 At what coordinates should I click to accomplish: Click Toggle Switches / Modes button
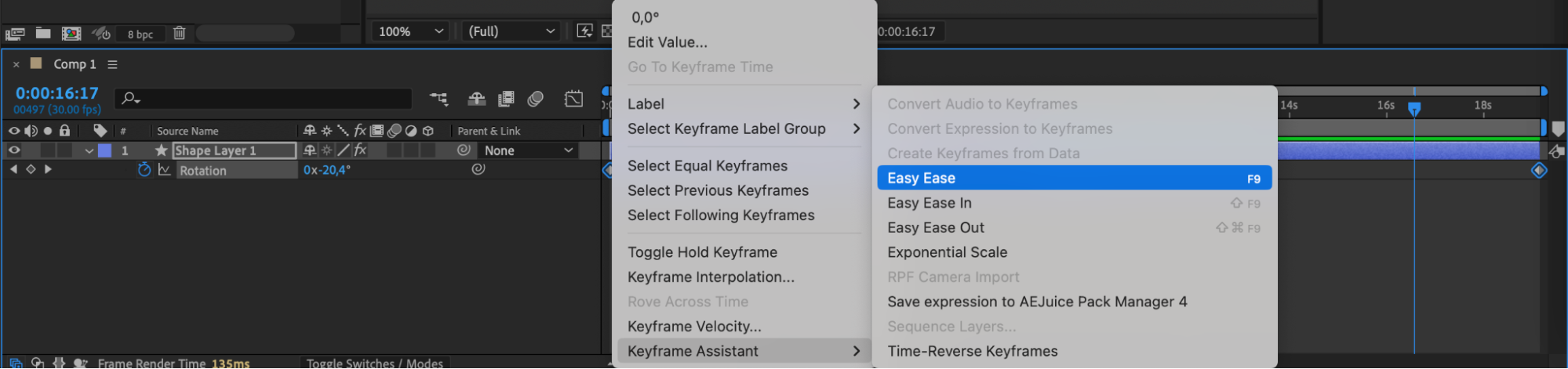tap(374, 363)
